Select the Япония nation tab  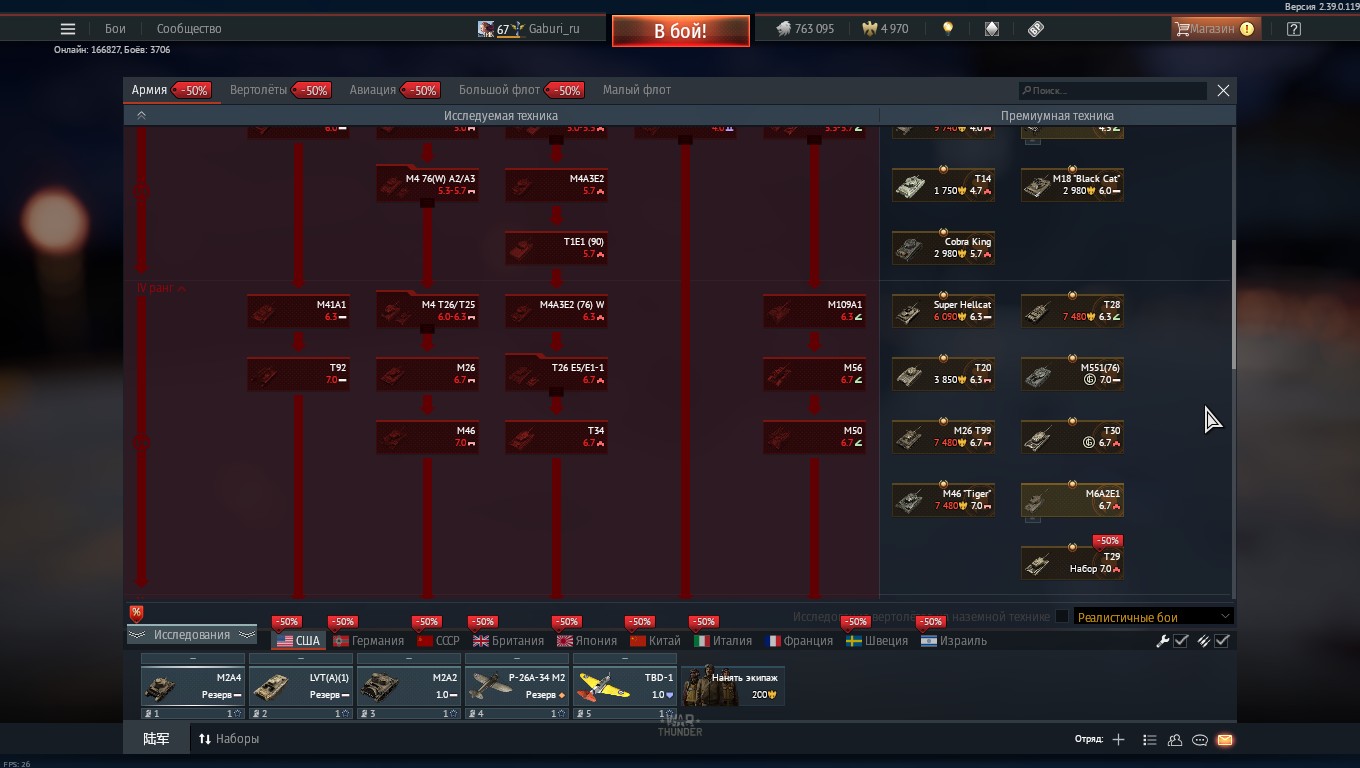[x=587, y=641]
